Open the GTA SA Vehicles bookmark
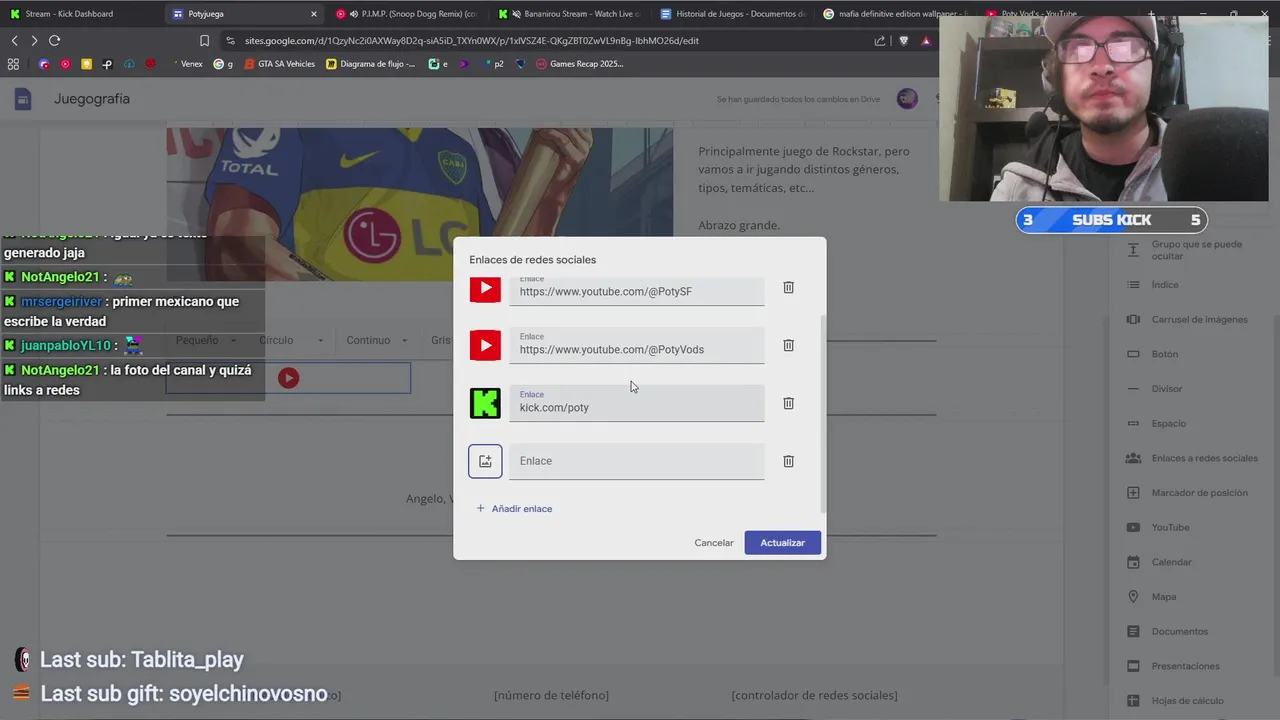 pos(280,64)
